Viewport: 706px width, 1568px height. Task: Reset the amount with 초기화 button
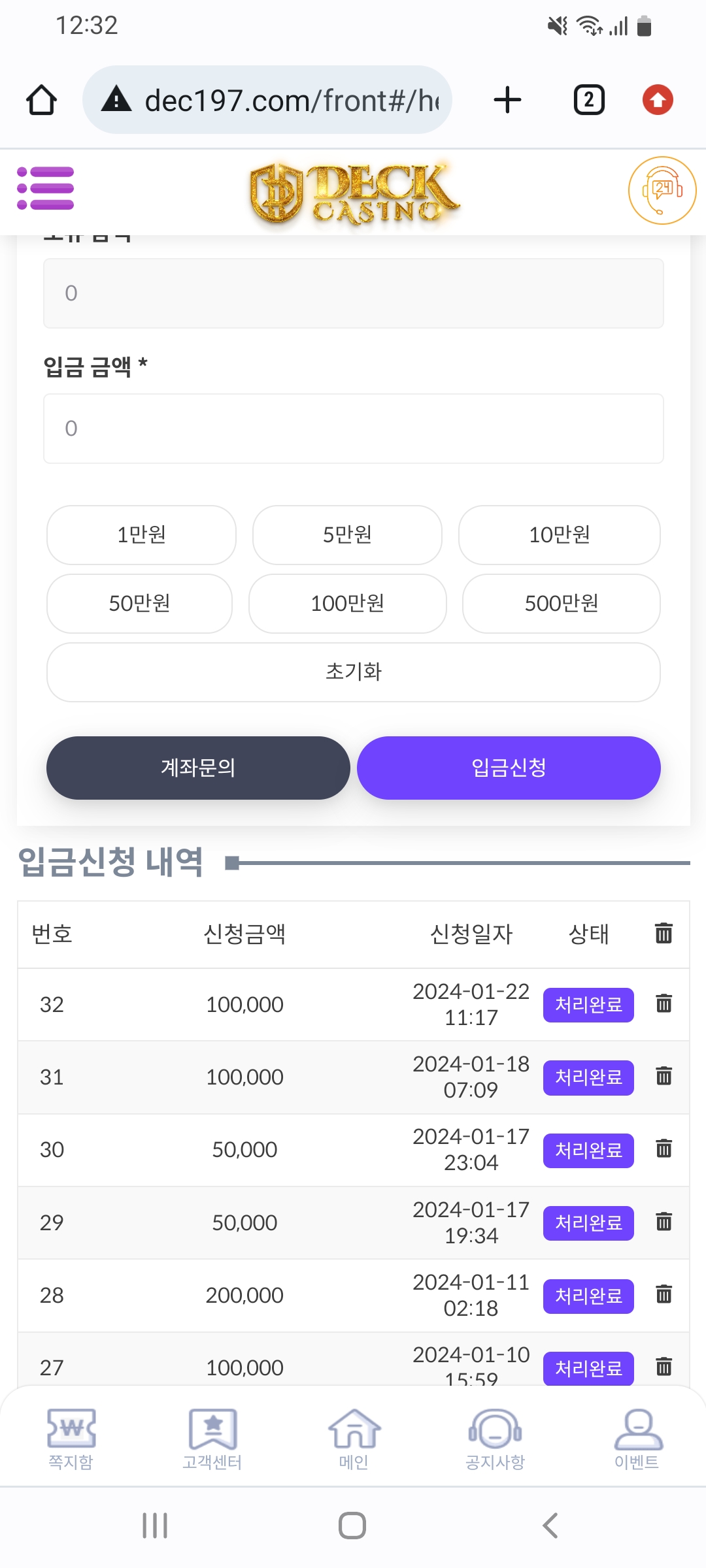353,672
